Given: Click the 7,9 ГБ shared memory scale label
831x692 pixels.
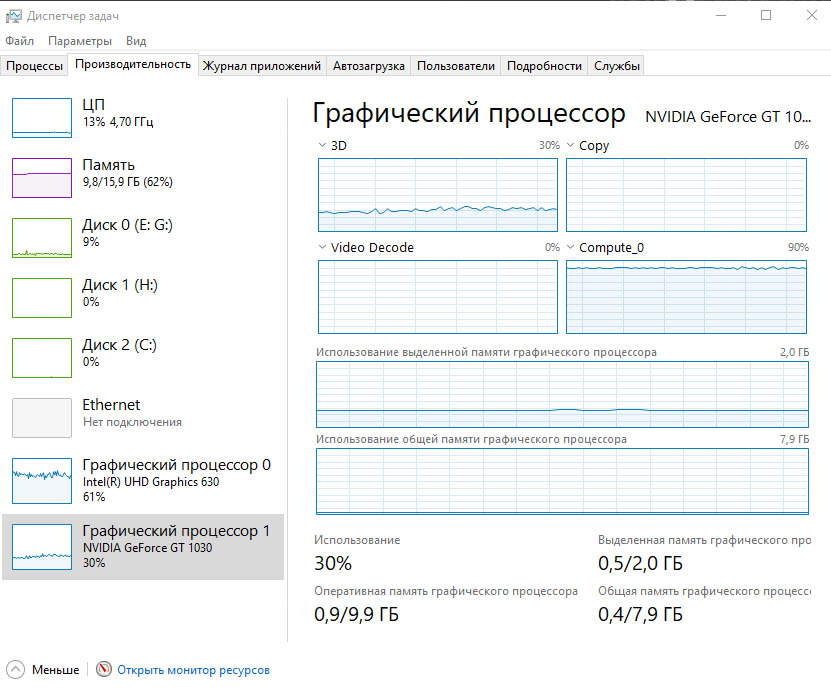Looking at the screenshot, I should (794, 439).
